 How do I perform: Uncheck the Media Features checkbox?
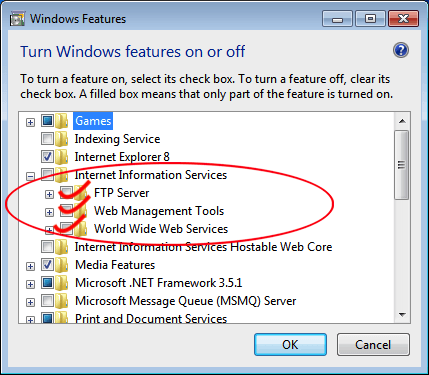click(47, 265)
